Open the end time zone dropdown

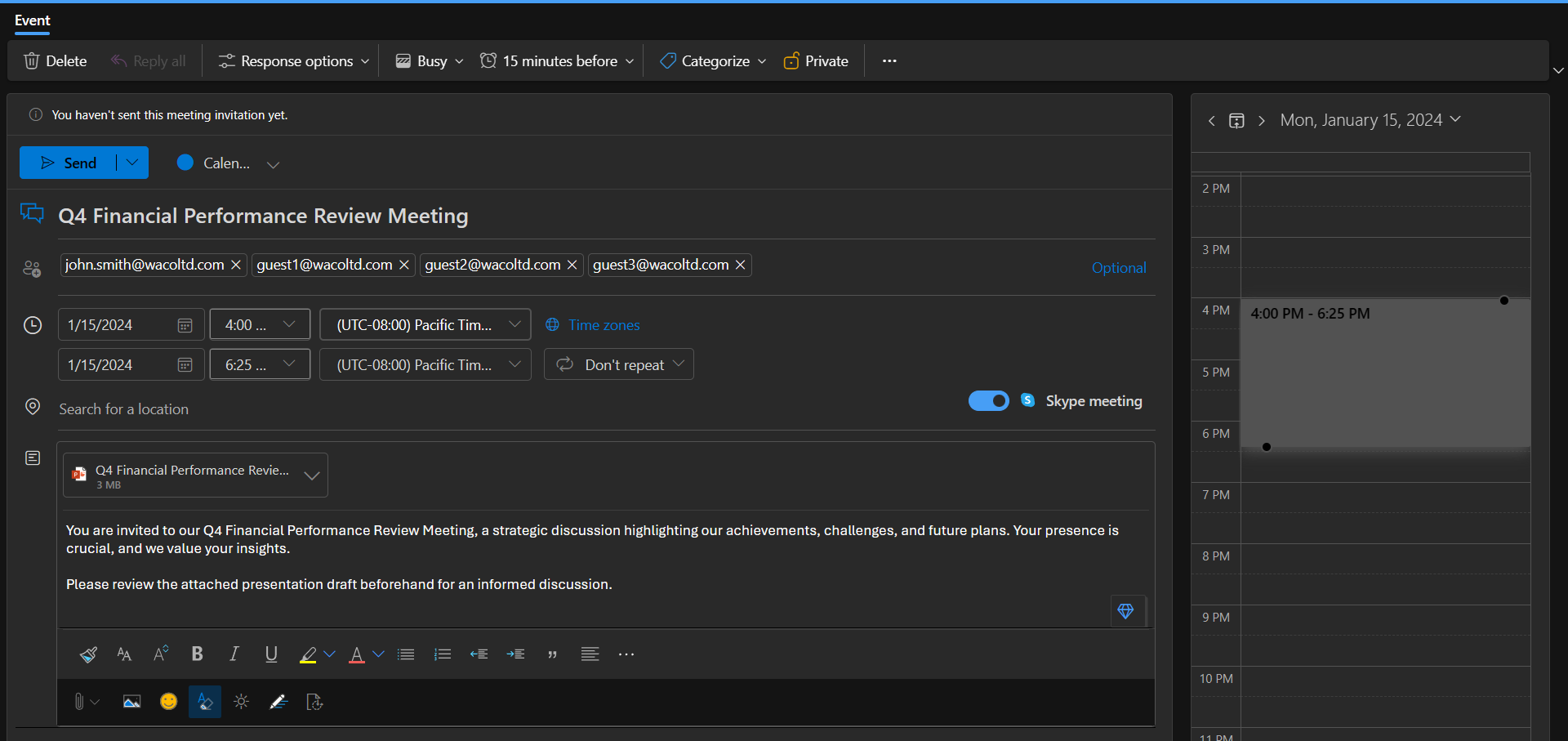[x=425, y=364]
